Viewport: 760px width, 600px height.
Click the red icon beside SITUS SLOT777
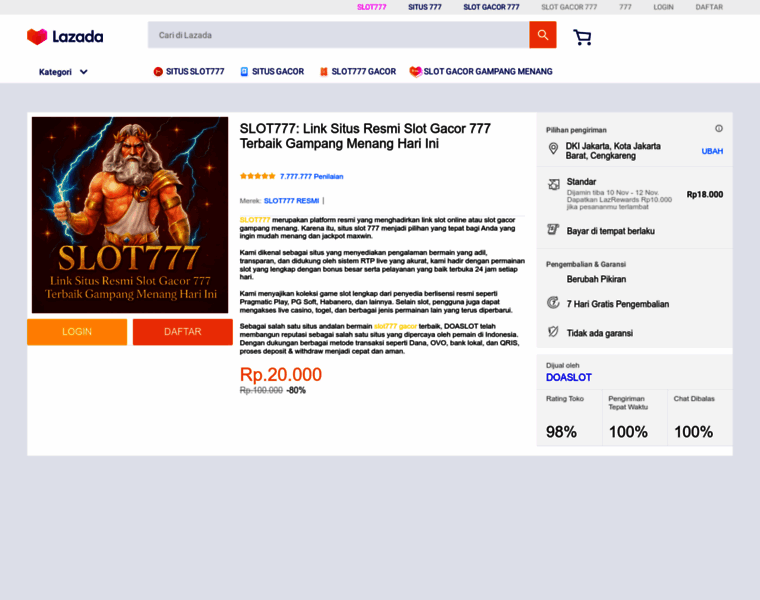(158, 72)
